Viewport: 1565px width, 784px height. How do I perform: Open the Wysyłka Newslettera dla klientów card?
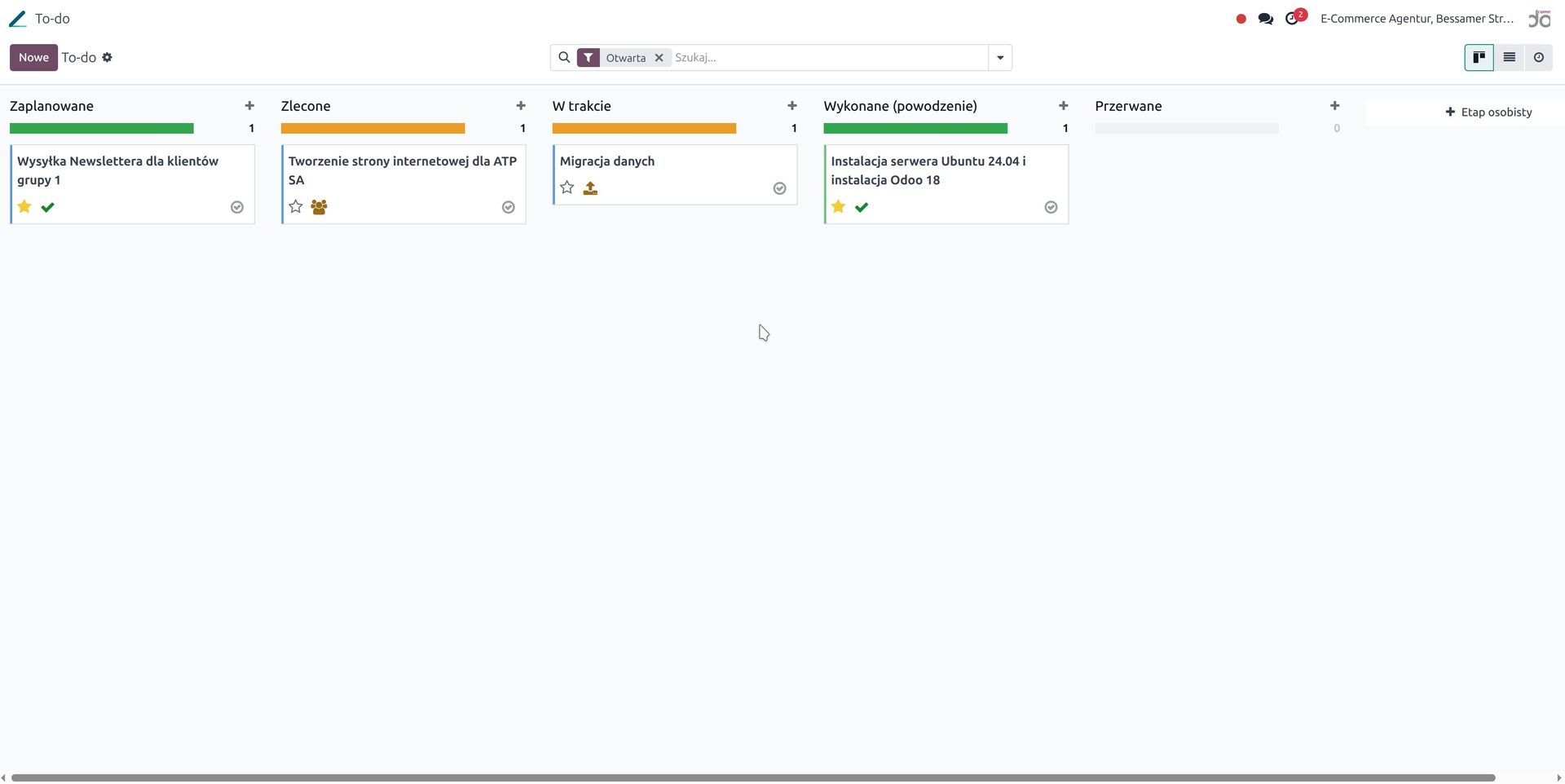(x=132, y=184)
